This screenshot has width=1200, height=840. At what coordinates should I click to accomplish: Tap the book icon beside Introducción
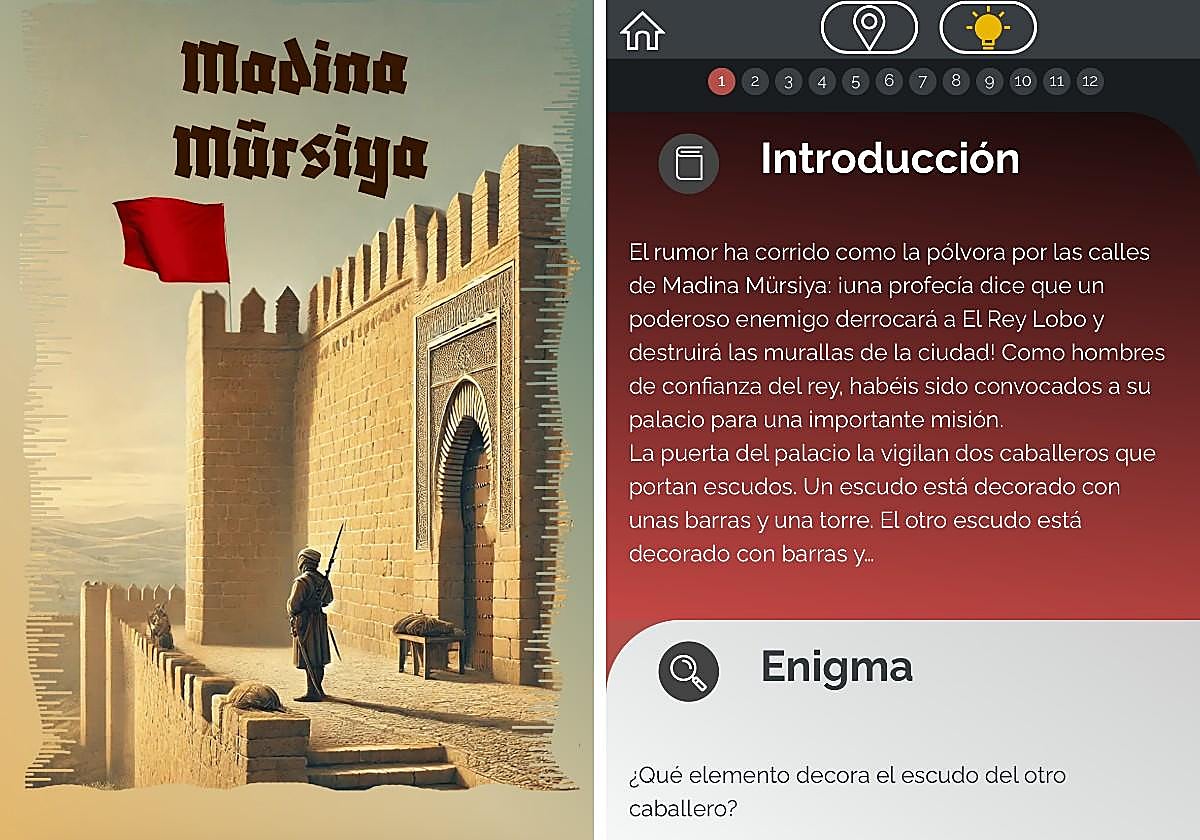689,163
